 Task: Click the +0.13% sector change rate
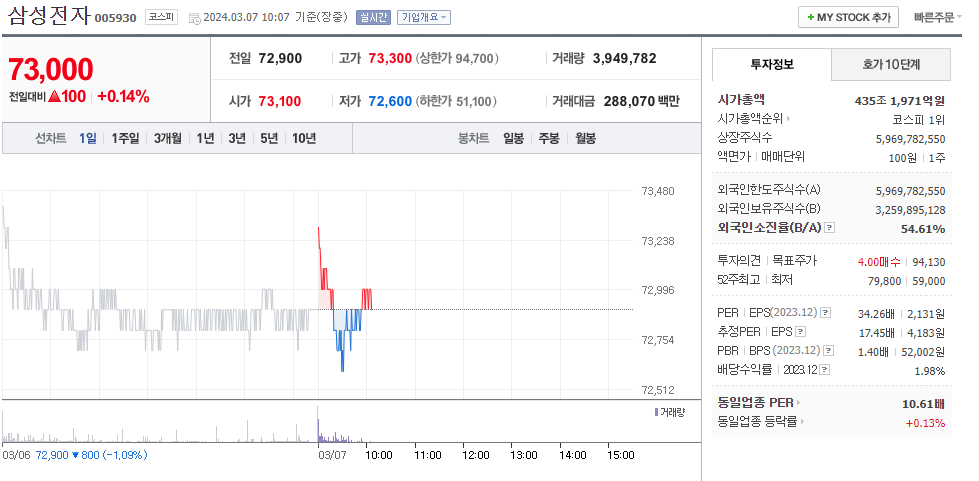coord(925,424)
